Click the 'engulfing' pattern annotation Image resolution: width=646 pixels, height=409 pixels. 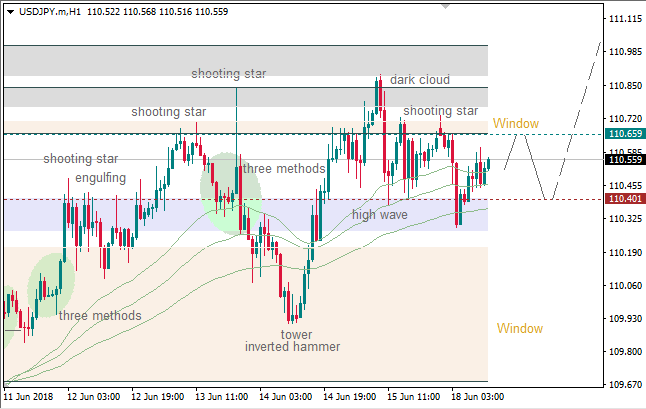(x=101, y=178)
